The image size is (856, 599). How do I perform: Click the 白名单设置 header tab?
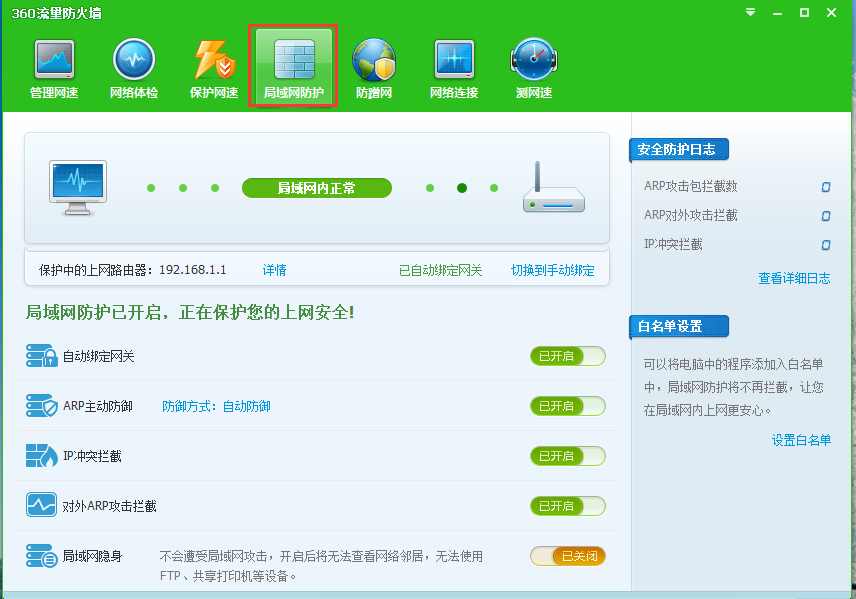(x=679, y=326)
